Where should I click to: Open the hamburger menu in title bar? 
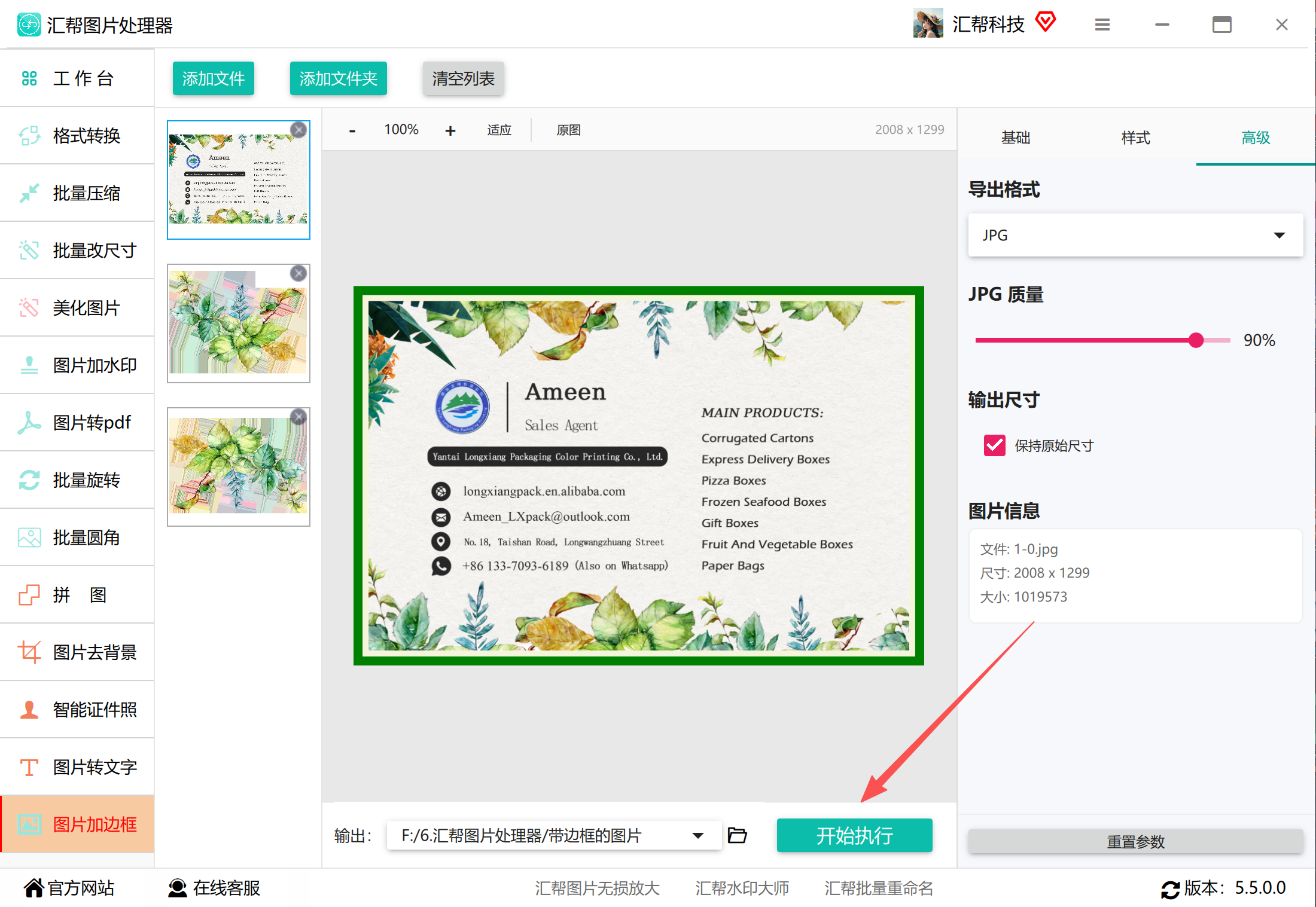(x=1102, y=25)
